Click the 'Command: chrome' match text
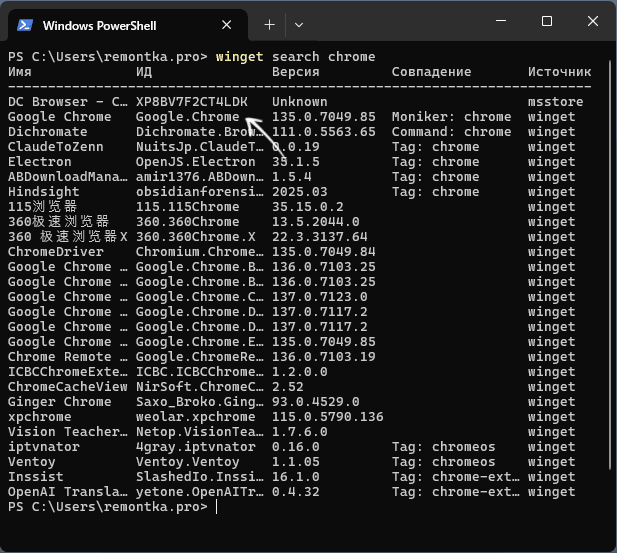 pos(451,132)
